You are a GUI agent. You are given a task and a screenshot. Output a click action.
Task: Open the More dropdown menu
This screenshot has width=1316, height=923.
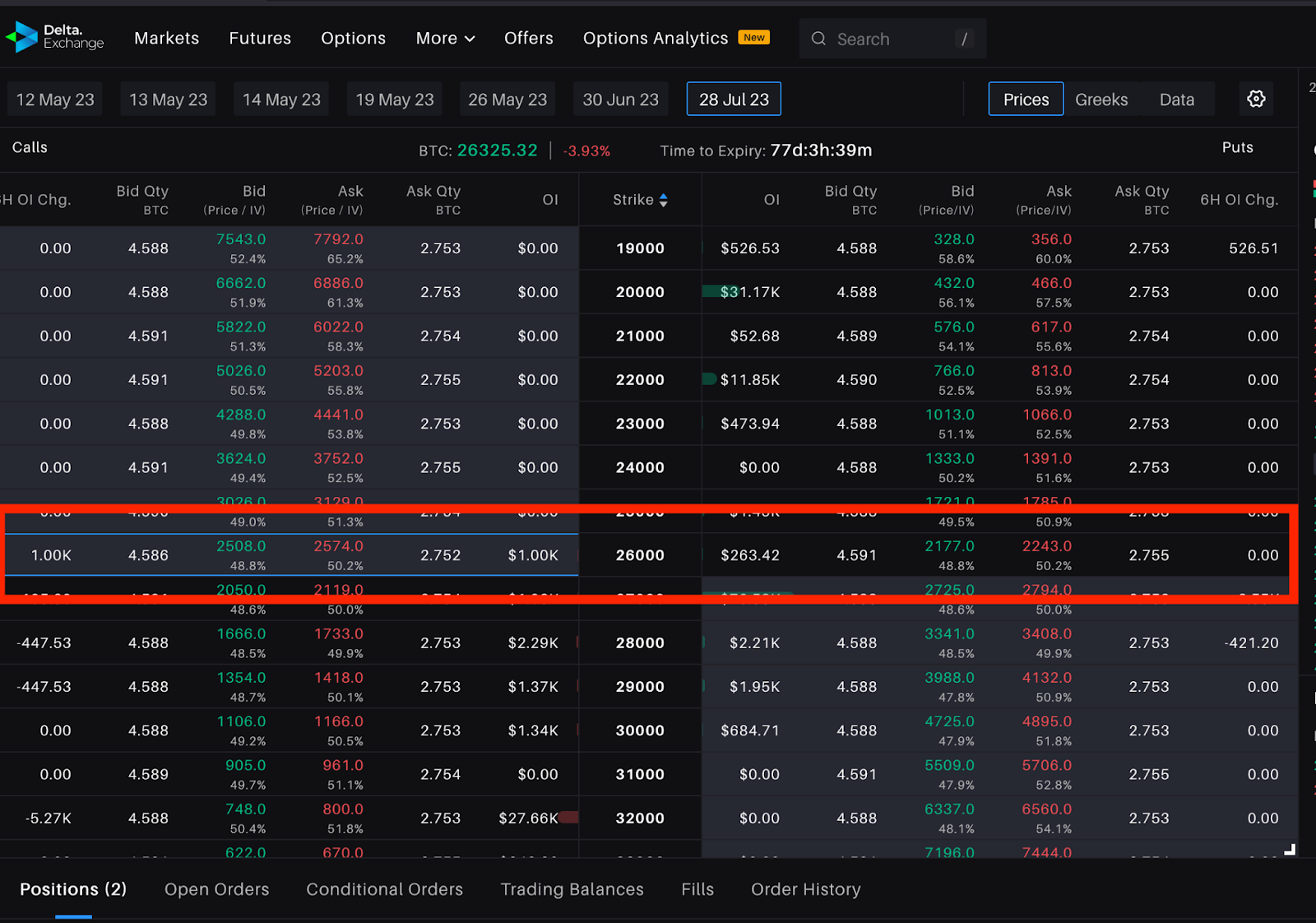(444, 38)
